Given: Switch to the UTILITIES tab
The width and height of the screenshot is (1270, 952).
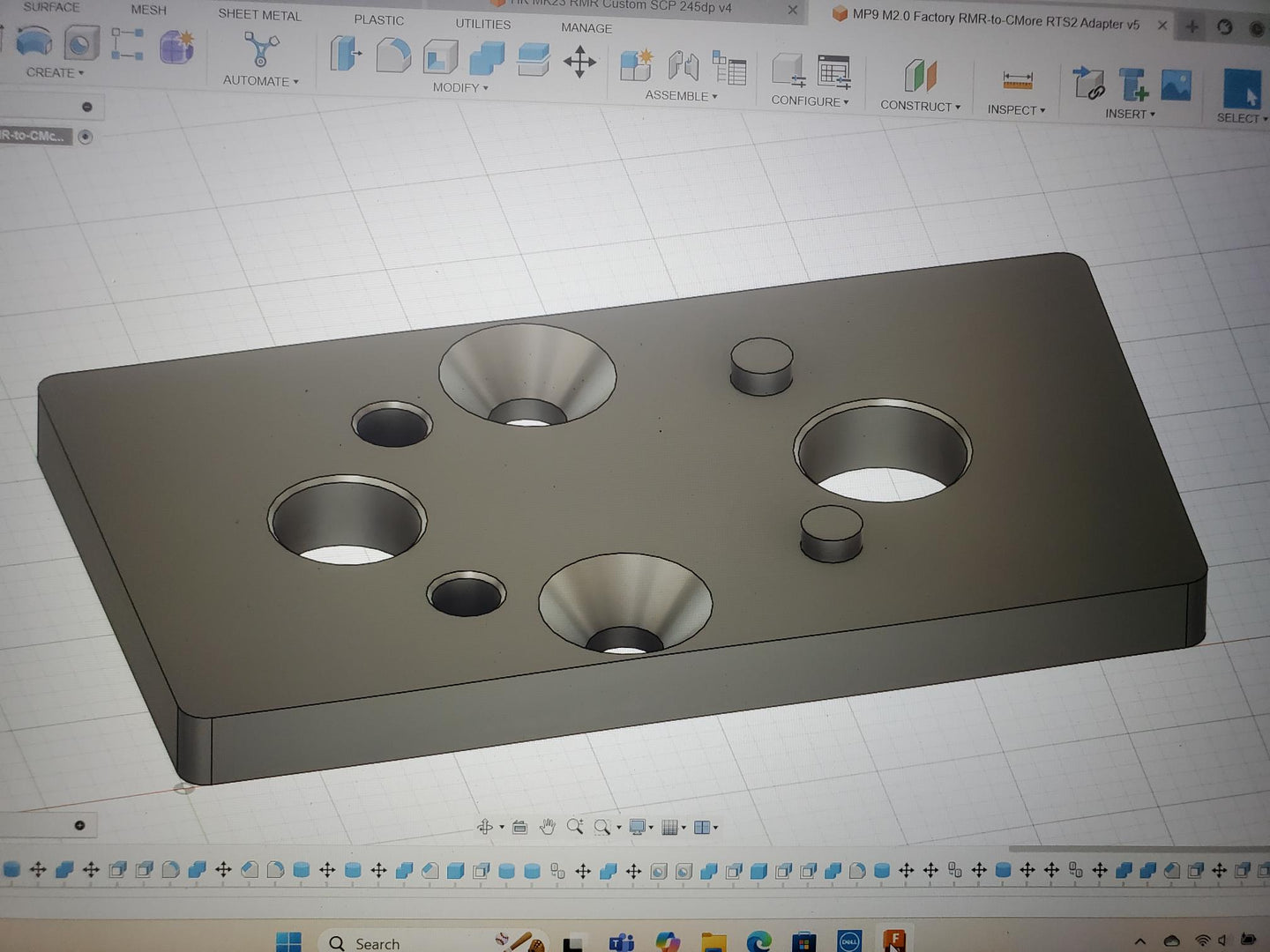Looking at the screenshot, I should coord(483,24).
